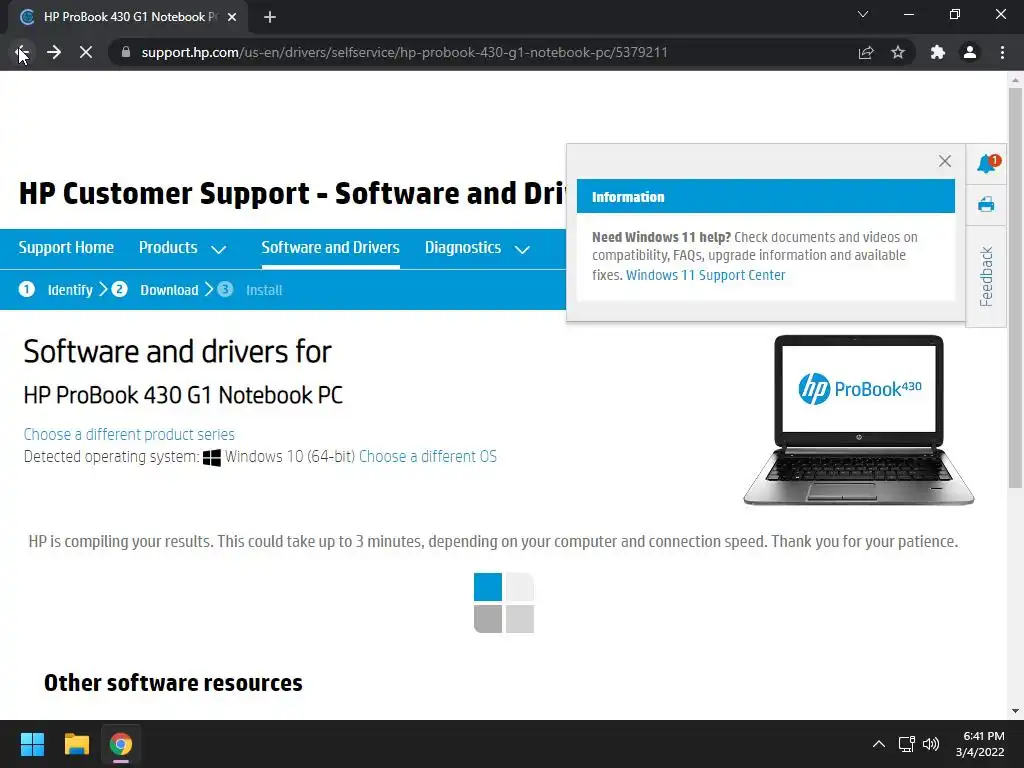The height and width of the screenshot is (768, 1024).
Task: Click the Other software resources heading
Action: click(x=173, y=682)
